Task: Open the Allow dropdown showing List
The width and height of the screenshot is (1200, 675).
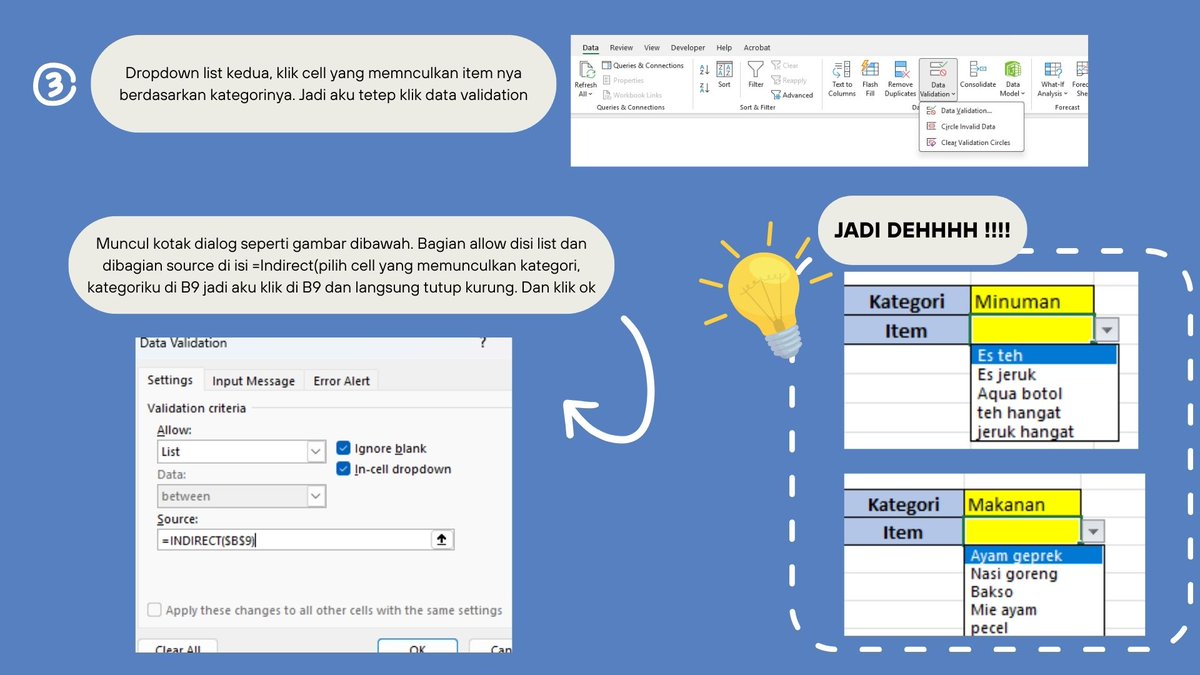Action: tap(317, 451)
